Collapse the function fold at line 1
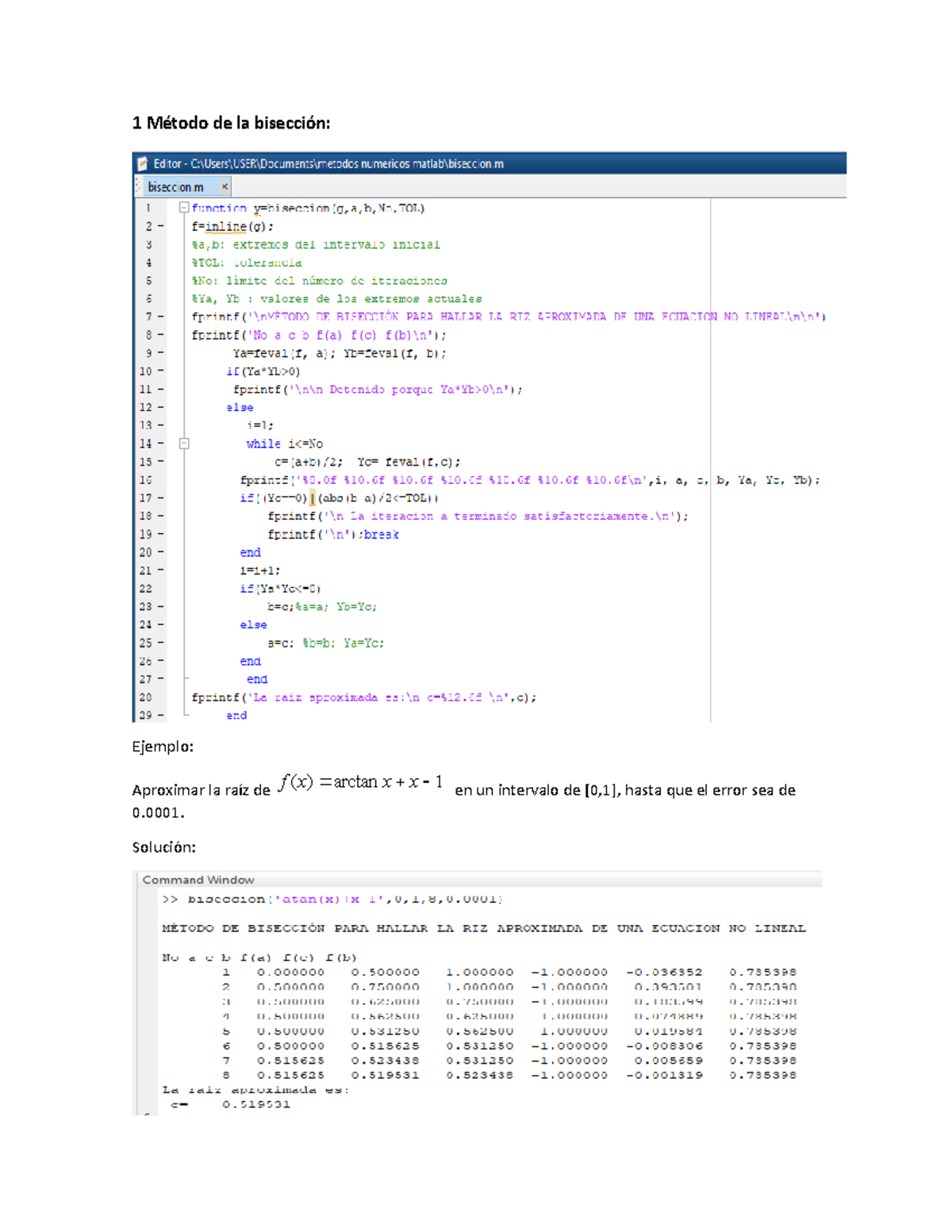The width and height of the screenshot is (952, 1232). [184, 208]
